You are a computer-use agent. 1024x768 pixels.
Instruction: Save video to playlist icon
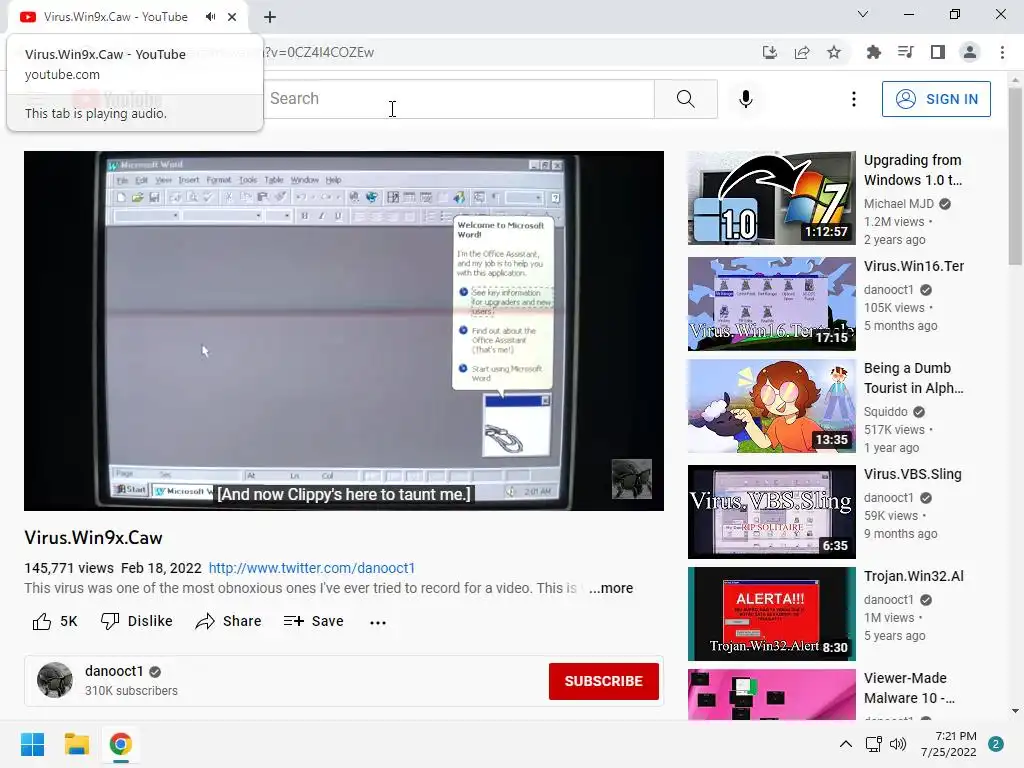[293, 621]
